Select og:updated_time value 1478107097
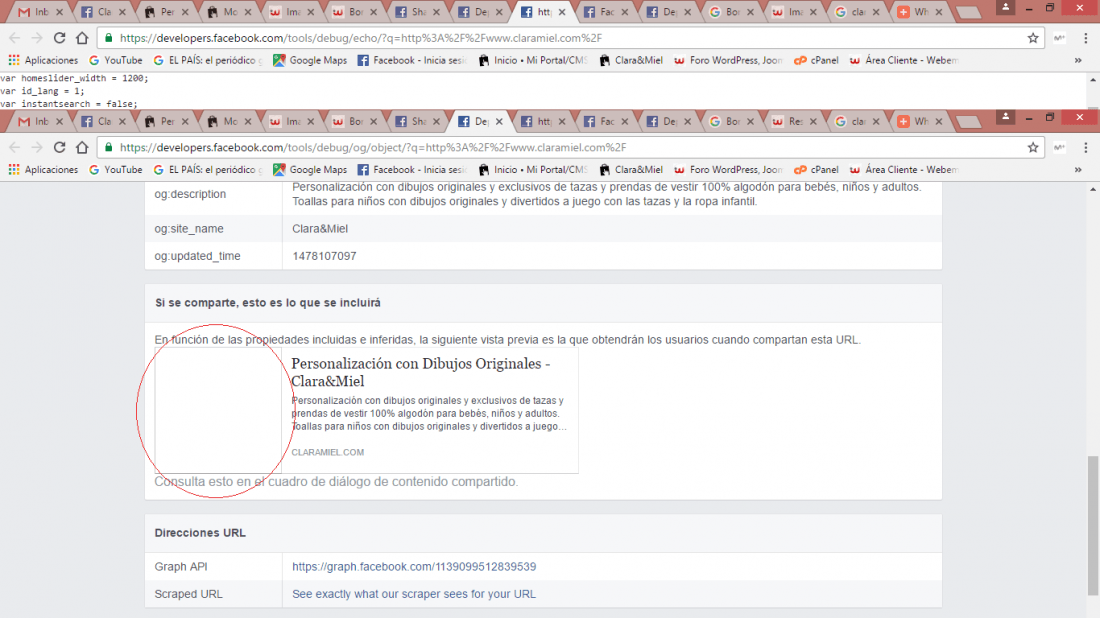1100x618 pixels. point(324,256)
